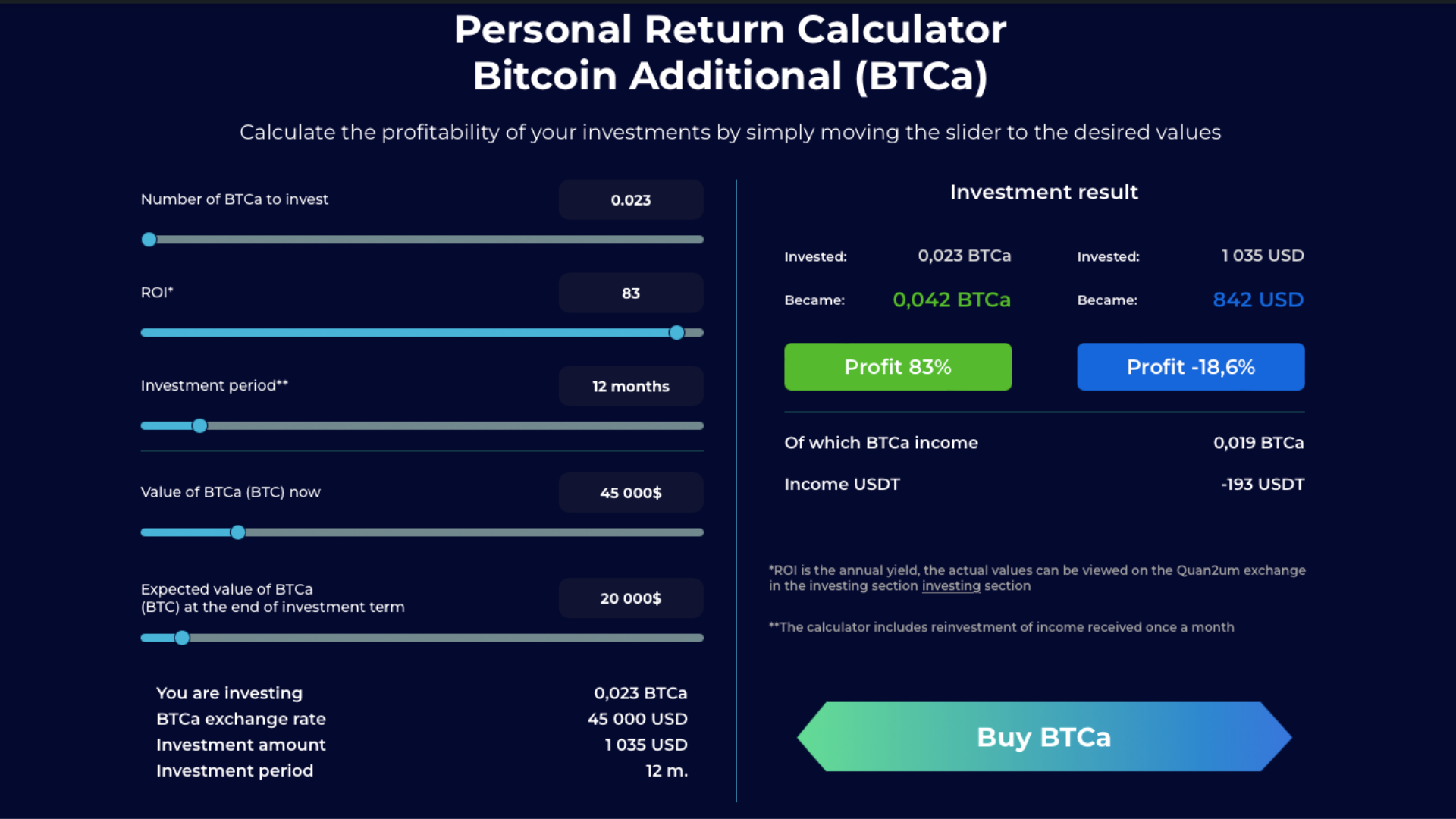
Task: Click the green Profit 83% button
Action: click(x=898, y=367)
